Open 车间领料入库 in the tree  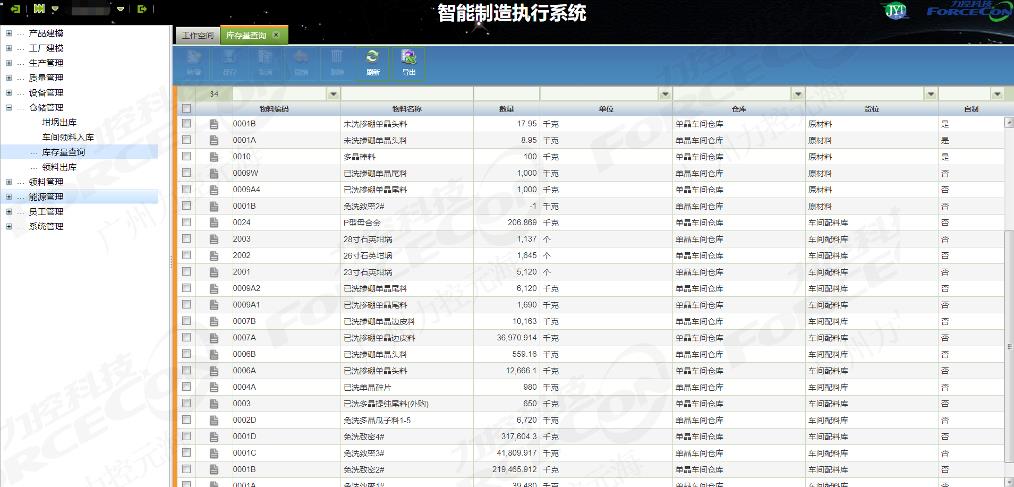68,137
